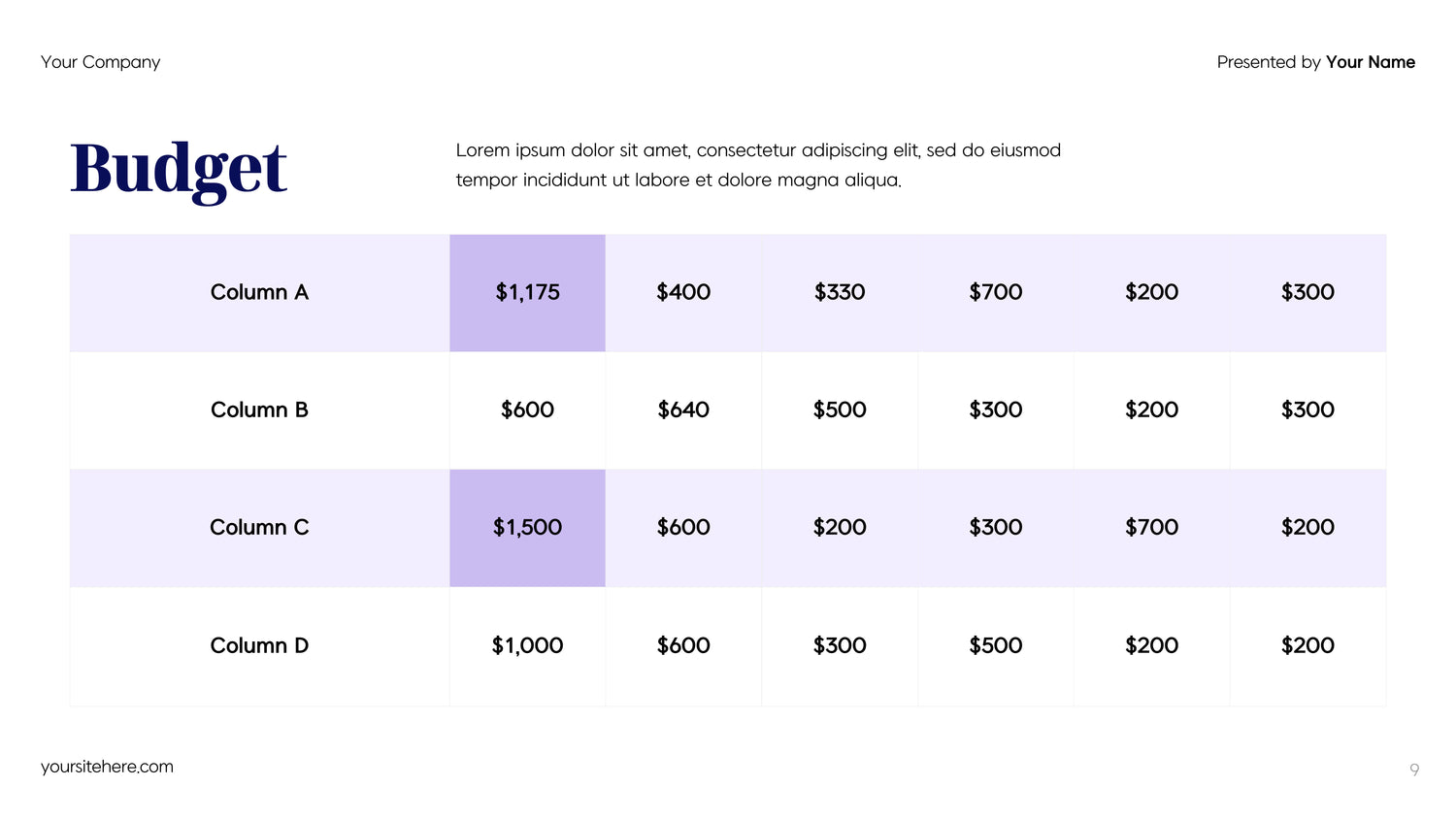Select the Column B row label
1456x819 pixels.
259,409
